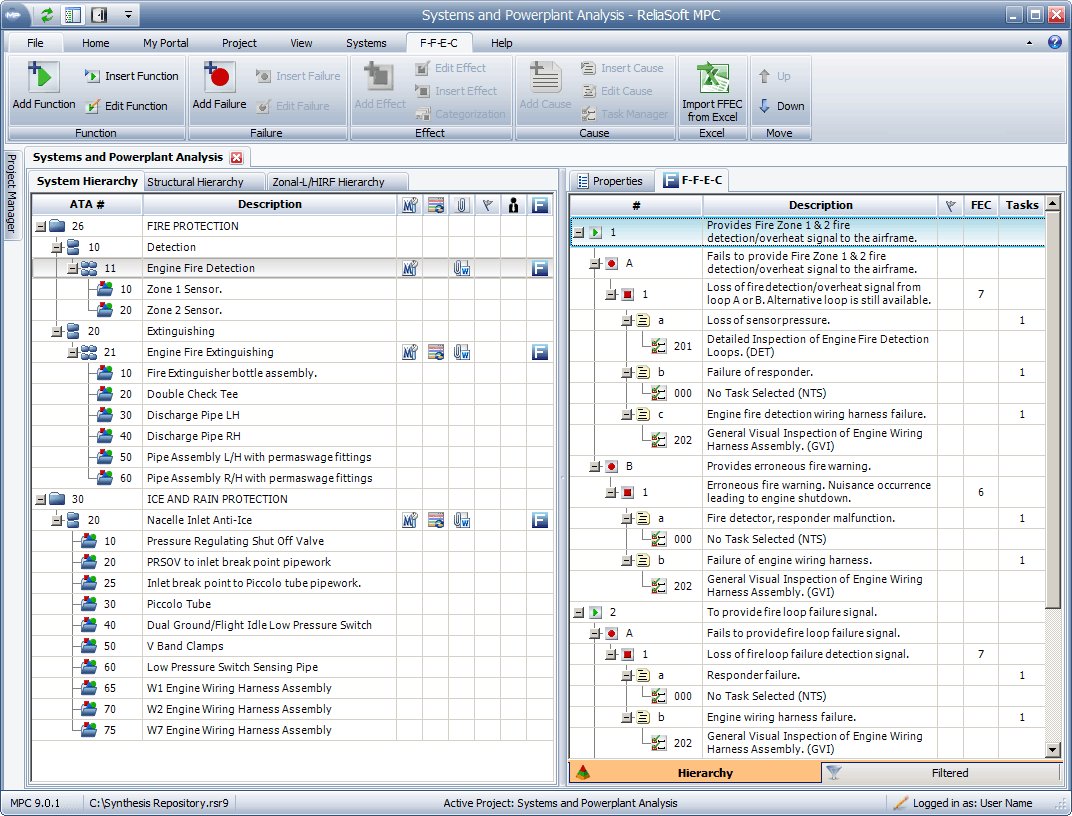
Task: Click the cause icon for 'Loss of sensor pressure'
Action: coord(643,321)
